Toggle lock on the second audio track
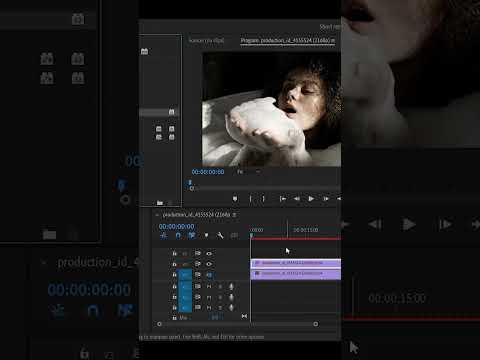480x360 pixels. 174,297
